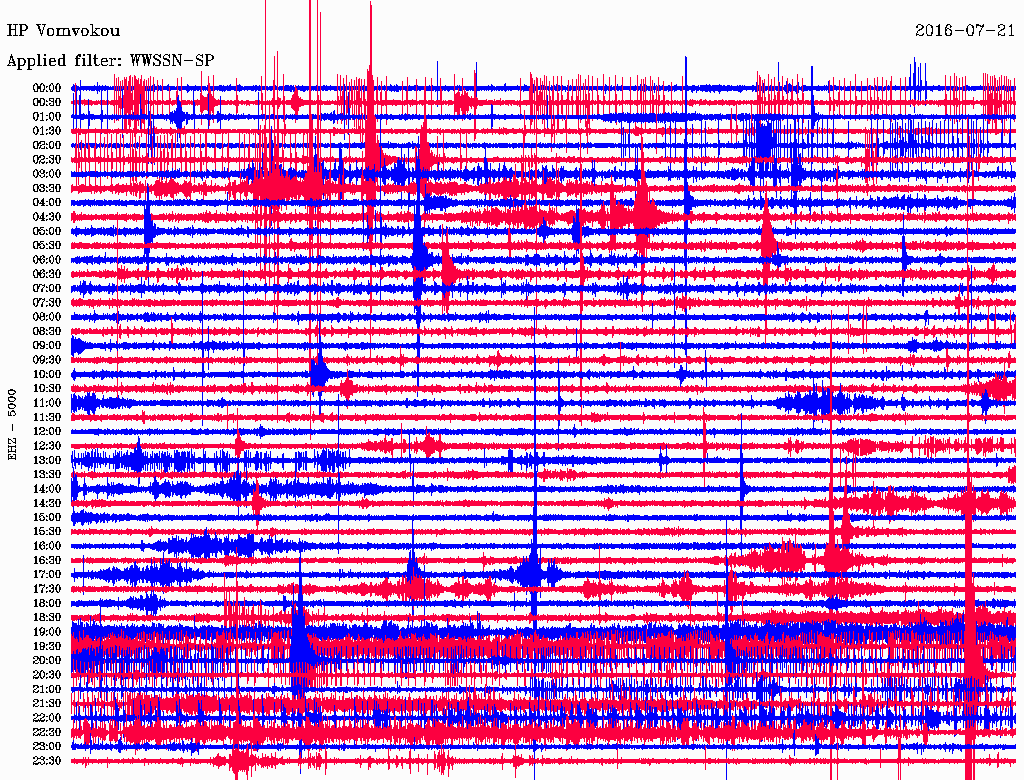Select the 11:30 time label
This screenshot has width=1024, height=780.
pos(47,417)
